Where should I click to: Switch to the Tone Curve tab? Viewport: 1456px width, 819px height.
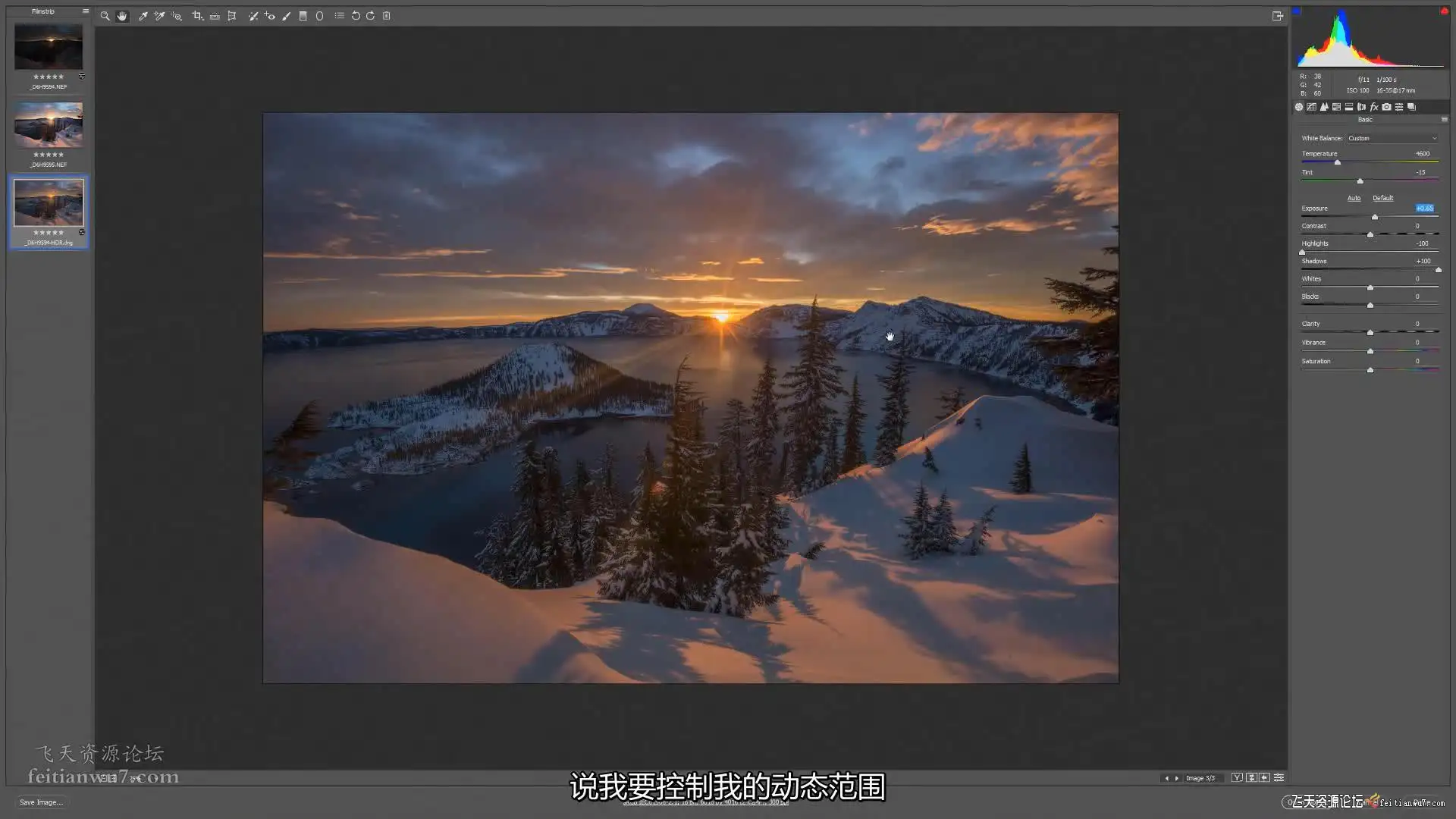point(1311,107)
